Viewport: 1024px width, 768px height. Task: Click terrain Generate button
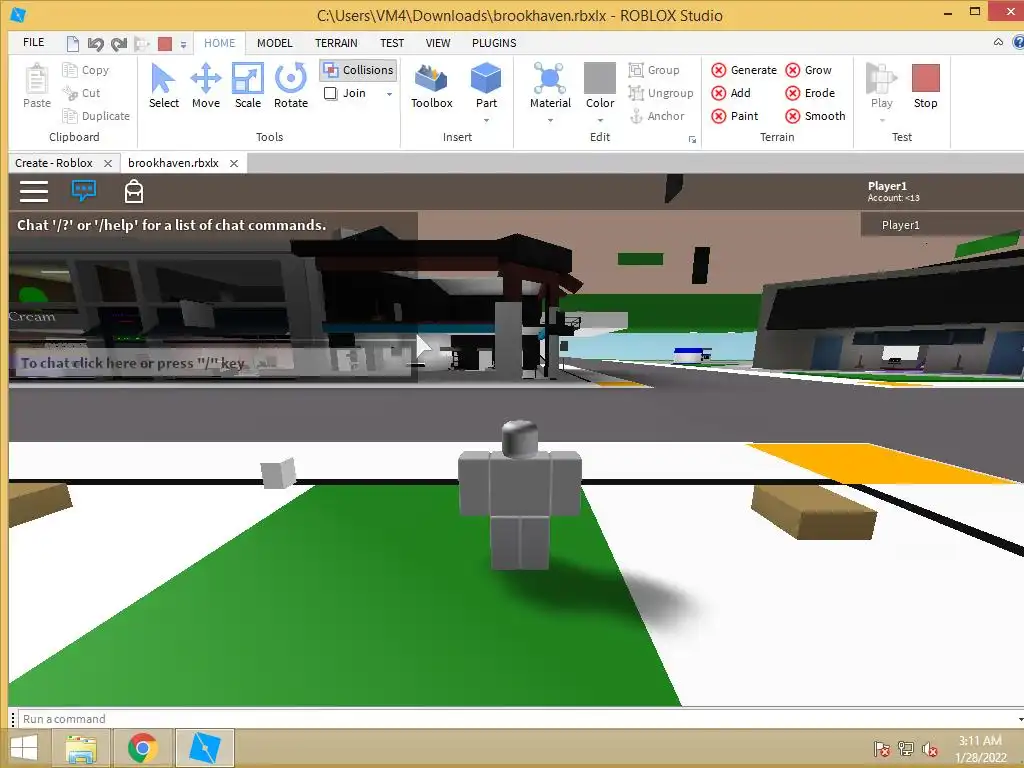tap(744, 70)
